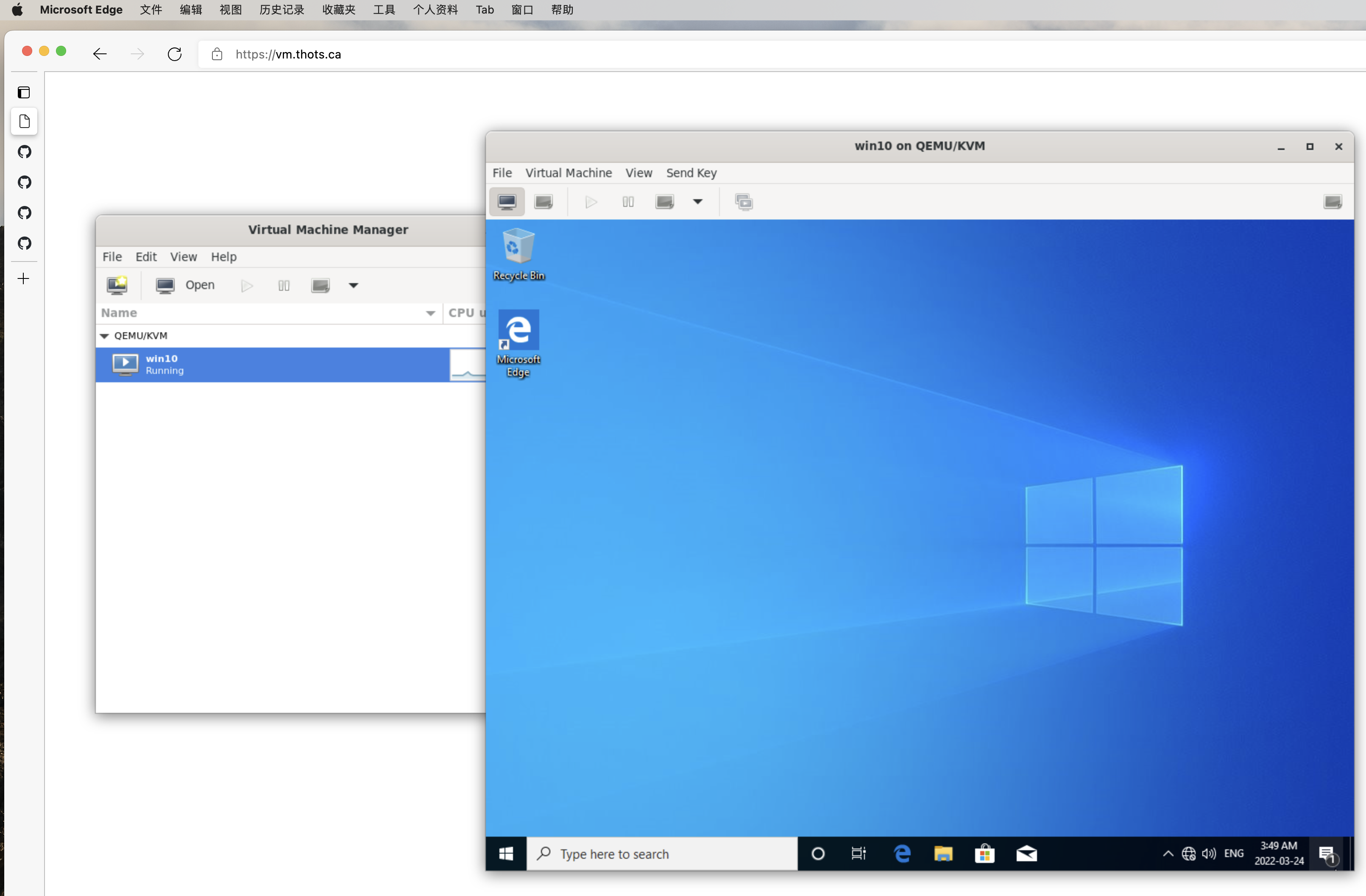Toggle Windows taskbar notification area
This screenshot has width=1366, height=896.
click(1166, 853)
